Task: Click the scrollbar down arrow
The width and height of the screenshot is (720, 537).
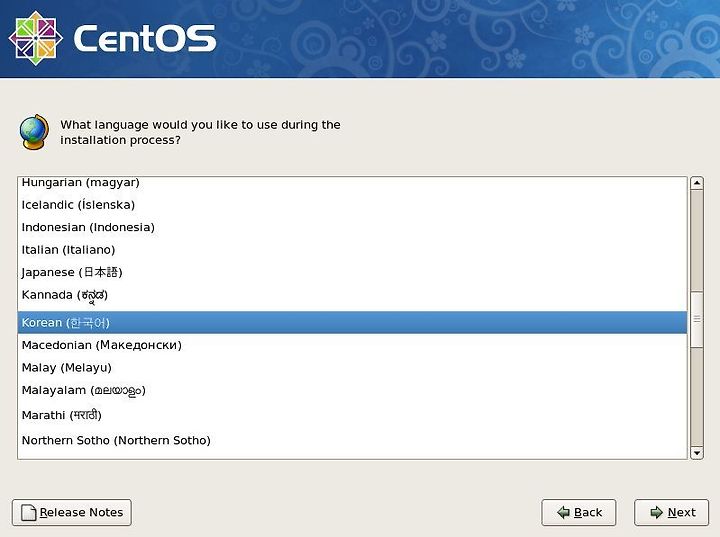Action: 697,452
